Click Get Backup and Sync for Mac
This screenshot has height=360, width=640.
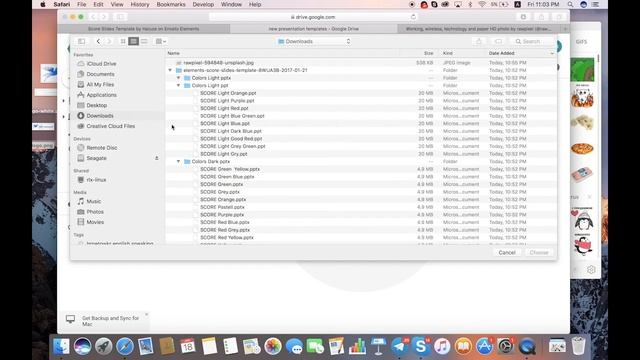tap(110, 321)
